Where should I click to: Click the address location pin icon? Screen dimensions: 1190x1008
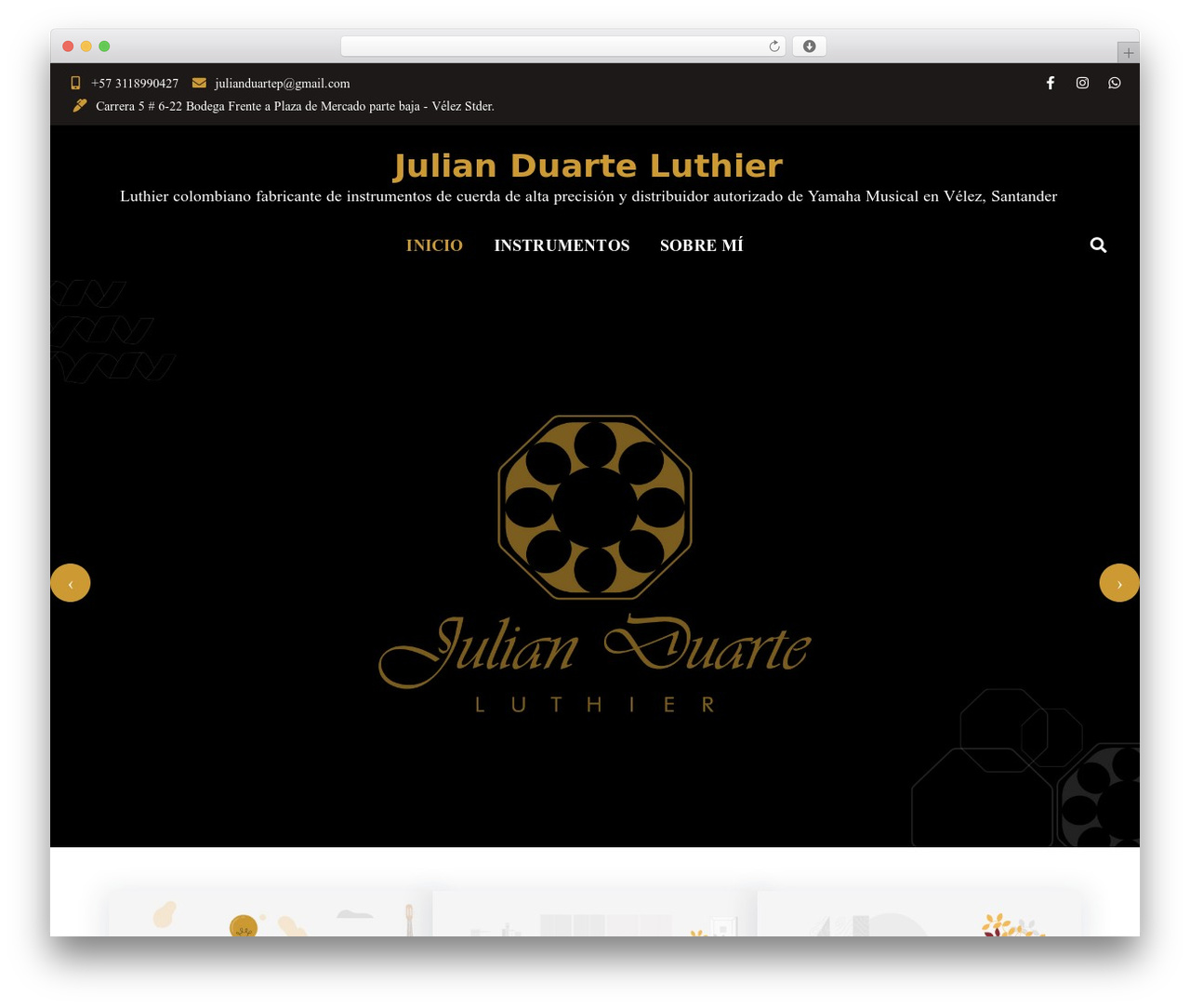79,105
